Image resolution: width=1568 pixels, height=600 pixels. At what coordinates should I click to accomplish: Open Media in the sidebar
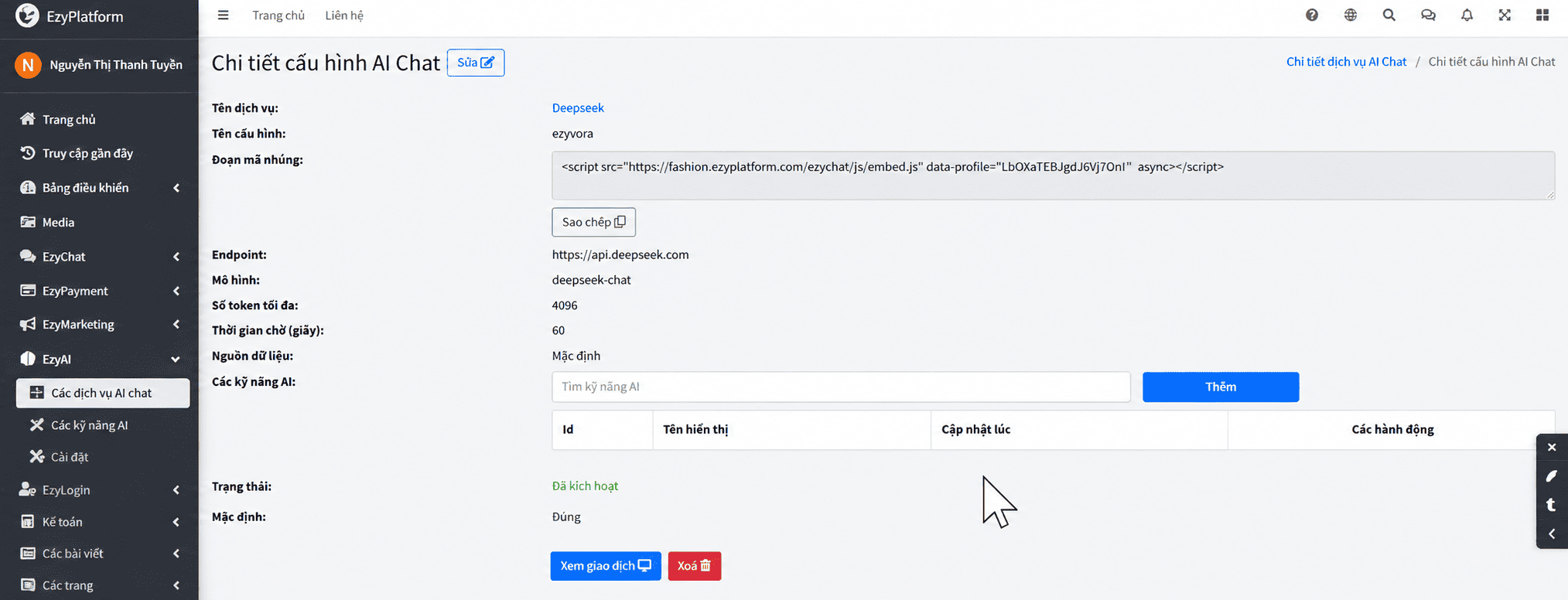coord(58,223)
